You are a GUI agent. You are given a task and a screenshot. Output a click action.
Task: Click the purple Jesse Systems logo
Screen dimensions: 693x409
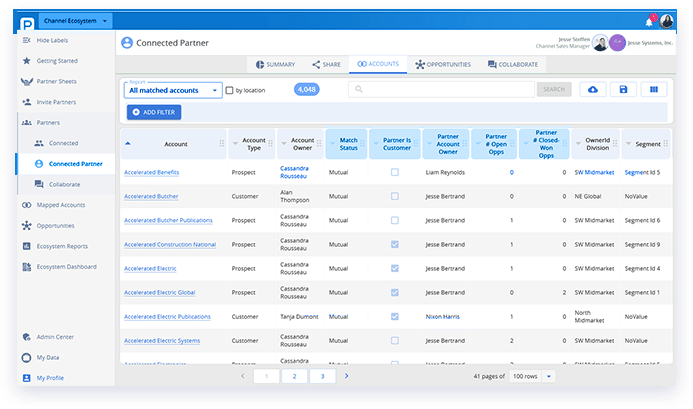tap(617, 43)
